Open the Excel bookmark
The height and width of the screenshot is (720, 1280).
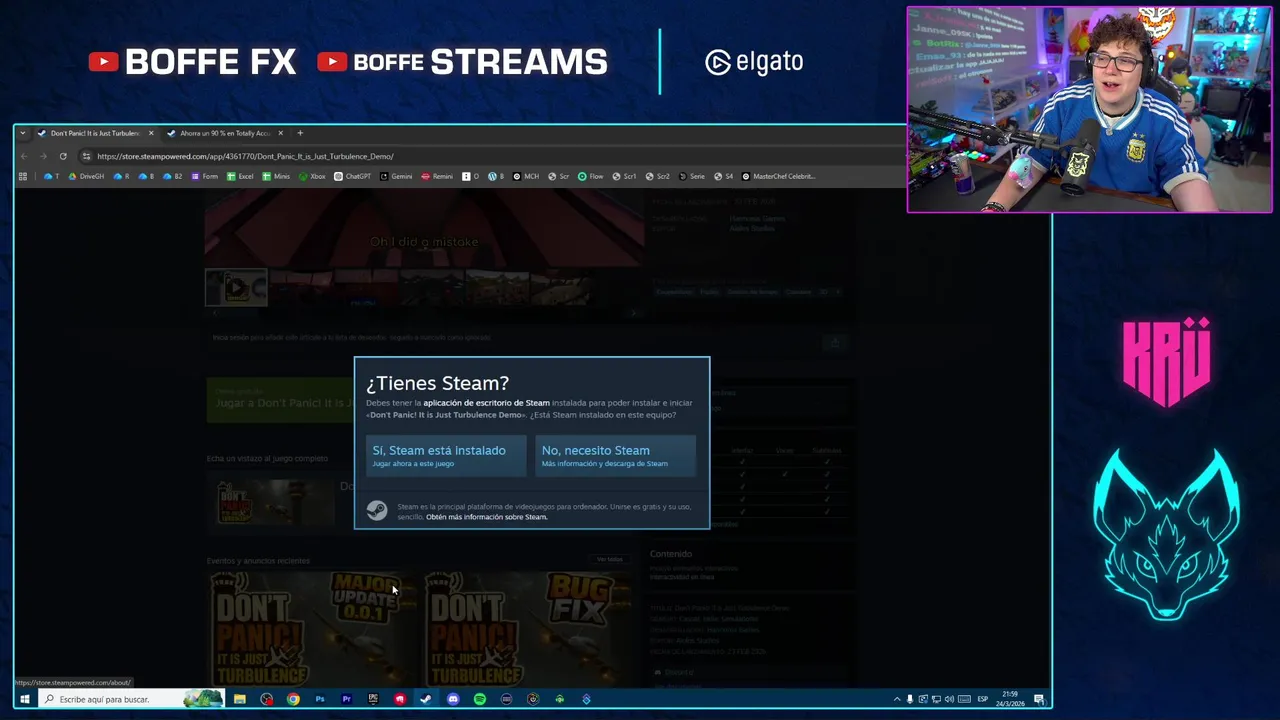(240, 176)
